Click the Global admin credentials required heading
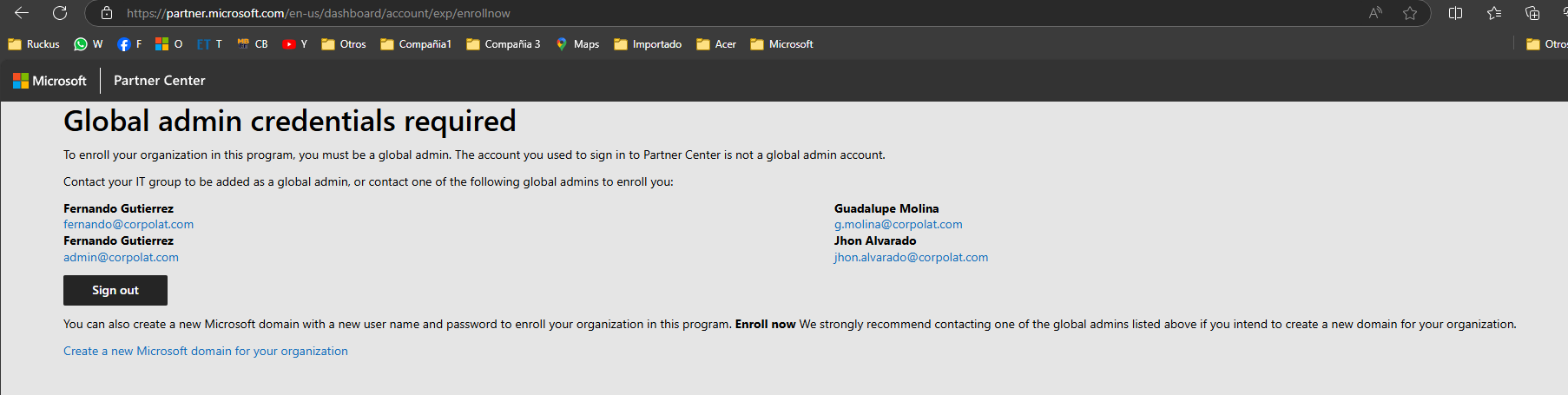This screenshot has height=395, width=1568. [290, 122]
